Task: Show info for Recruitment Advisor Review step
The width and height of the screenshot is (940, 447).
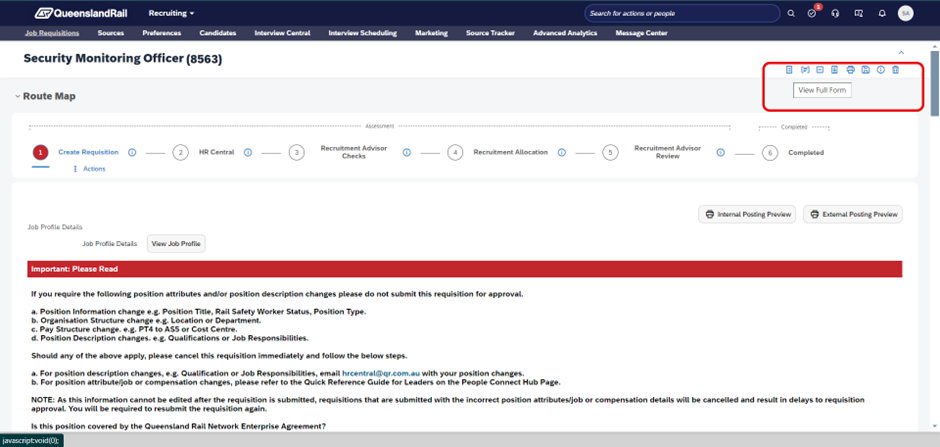Action: 721,152
